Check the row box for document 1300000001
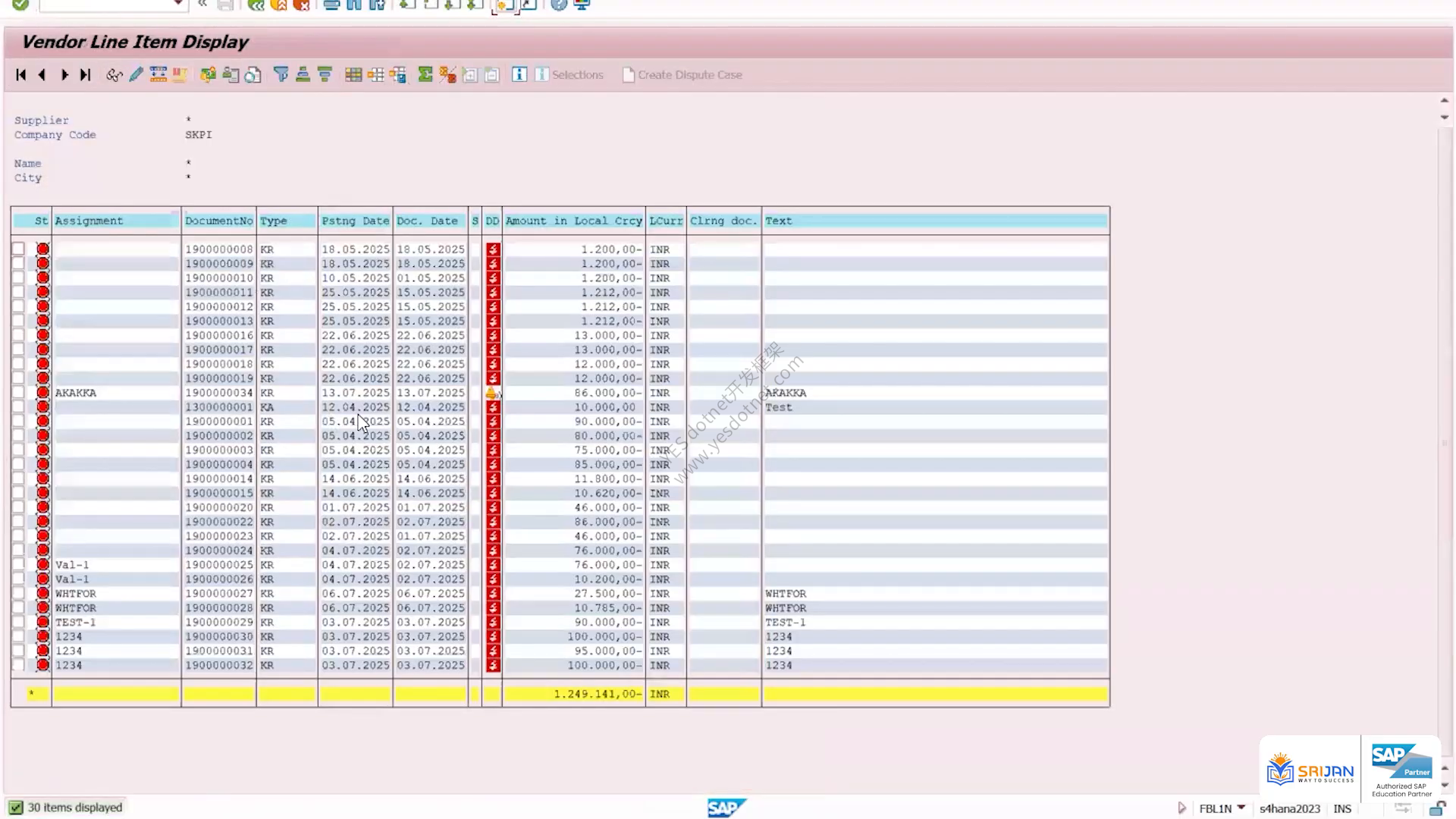The width and height of the screenshot is (1456, 819). [x=18, y=407]
